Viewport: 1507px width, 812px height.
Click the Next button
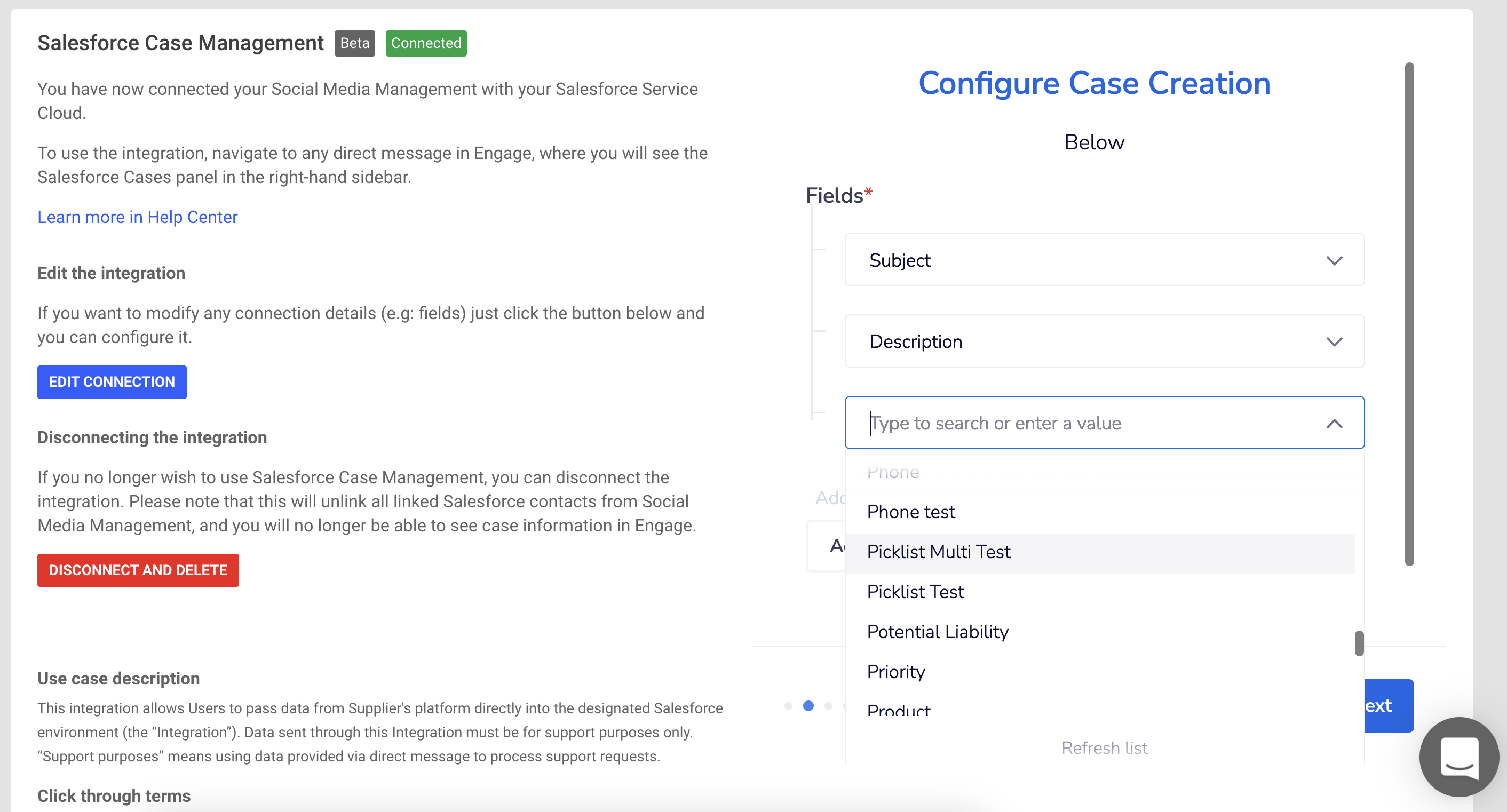pyautogui.click(x=1389, y=705)
